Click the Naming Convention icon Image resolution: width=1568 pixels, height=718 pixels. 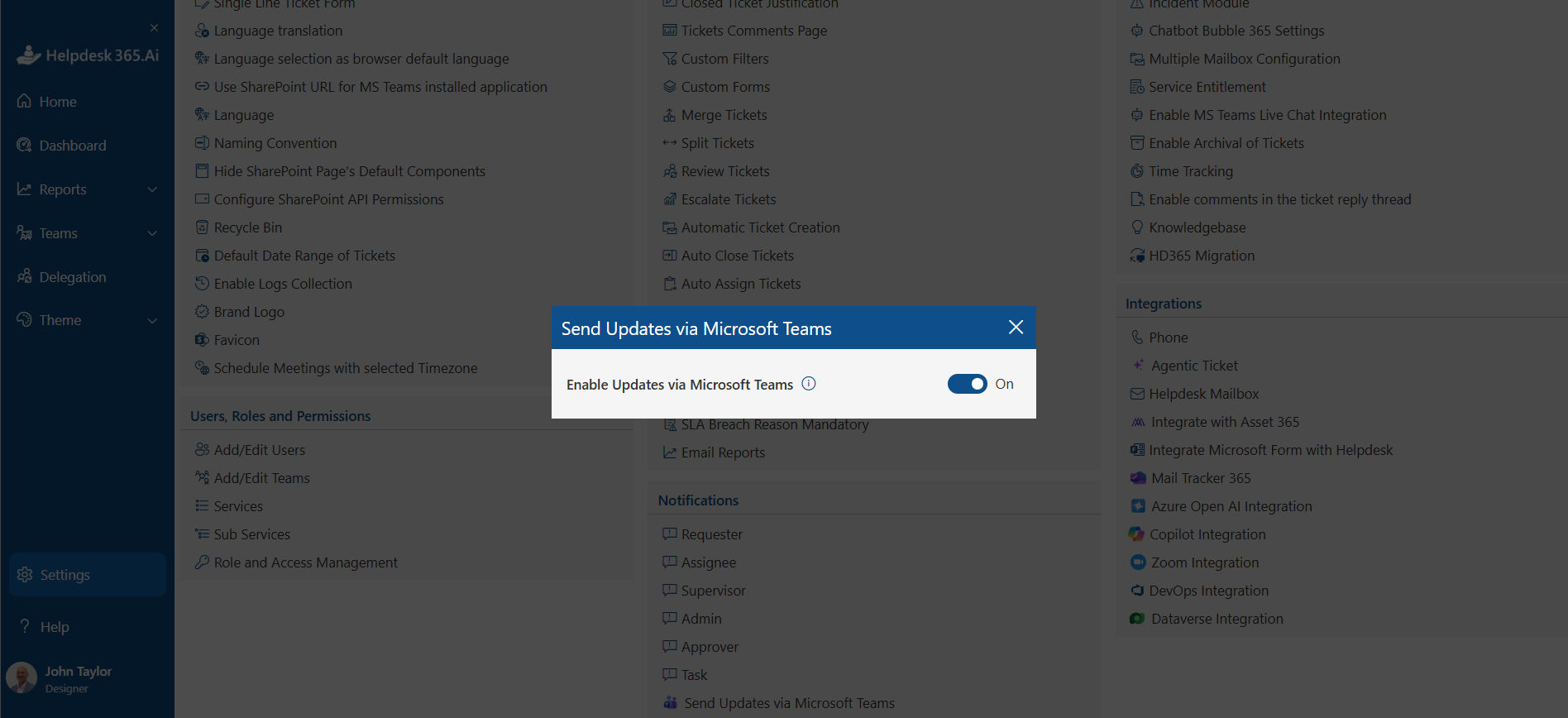pyautogui.click(x=202, y=142)
